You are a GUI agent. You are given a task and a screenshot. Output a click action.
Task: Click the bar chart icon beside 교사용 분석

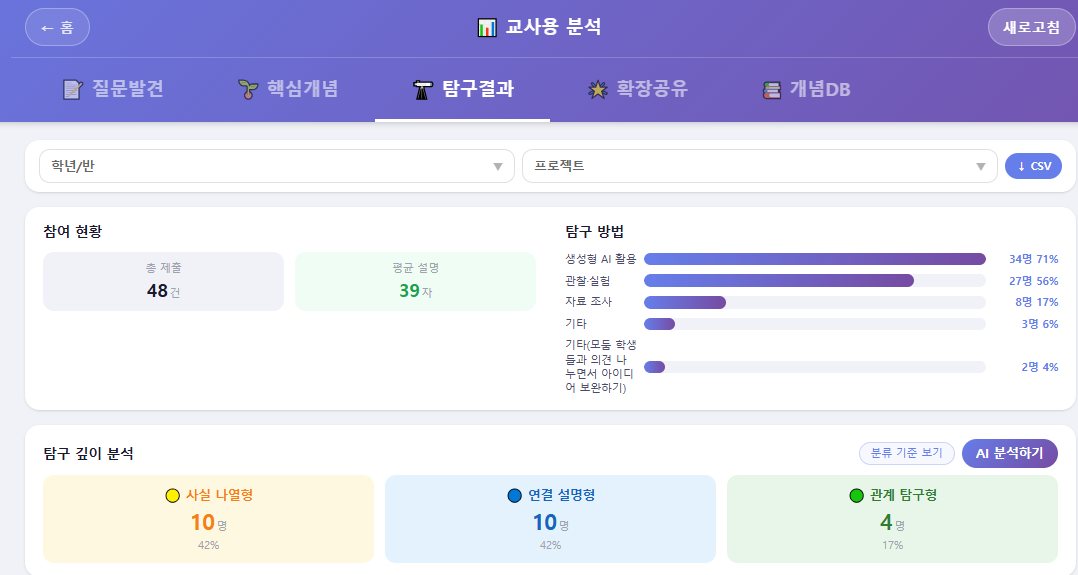click(x=487, y=28)
